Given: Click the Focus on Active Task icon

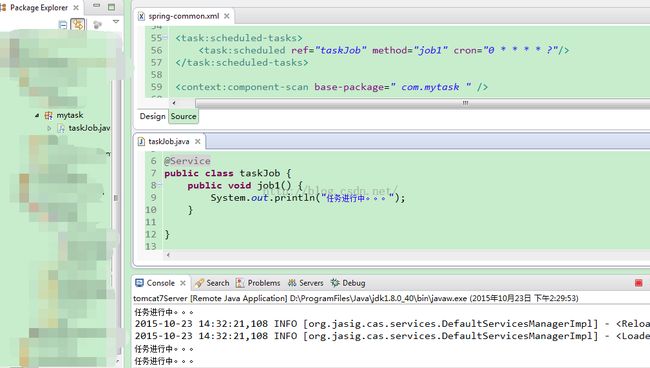Looking at the screenshot, I should tap(97, 25).
